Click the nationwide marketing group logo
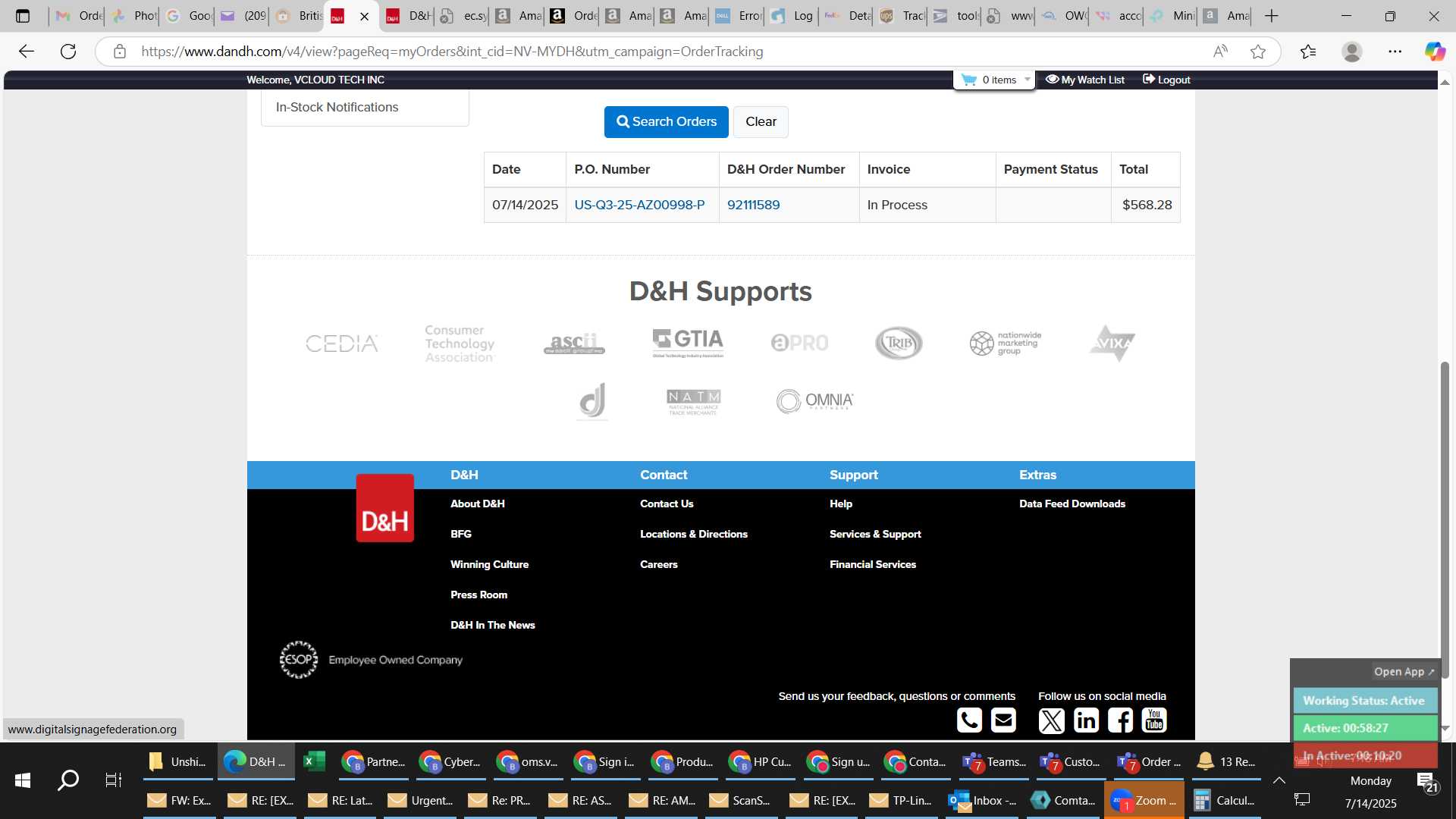The image size is (1456, 819). point(1006,344)
